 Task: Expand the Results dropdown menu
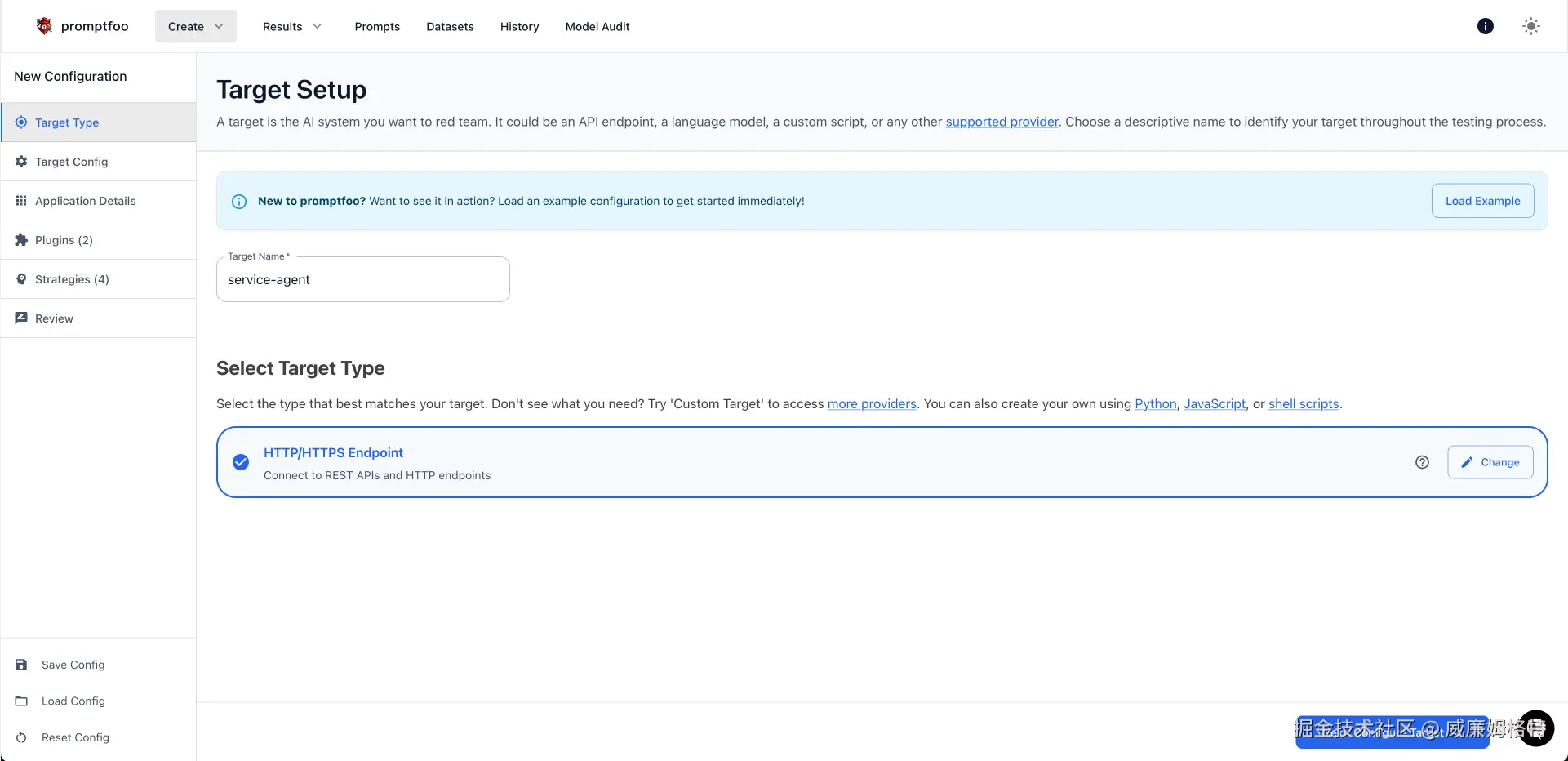pos(291,26)
